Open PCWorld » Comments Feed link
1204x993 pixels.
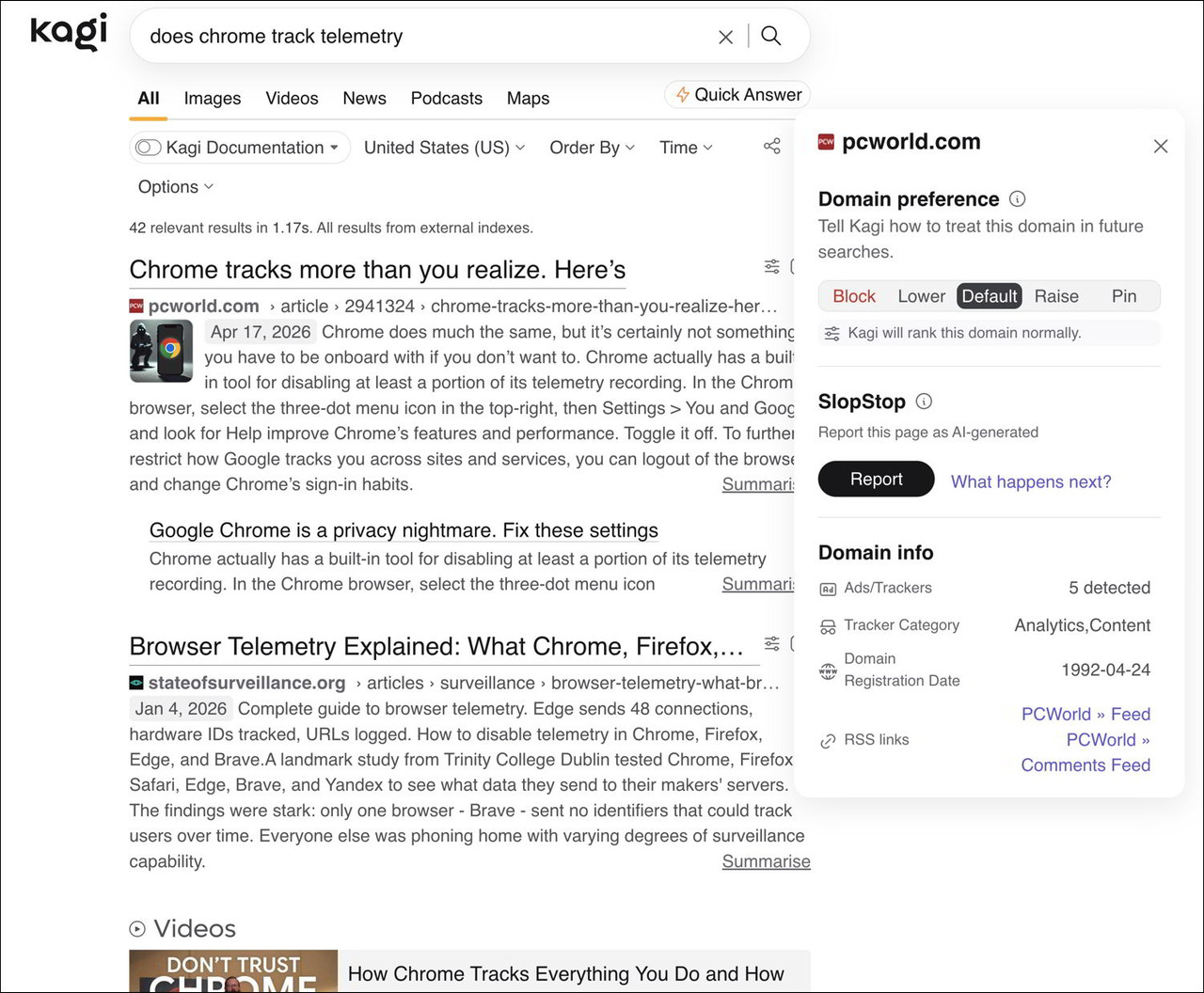pos(1085,752)
